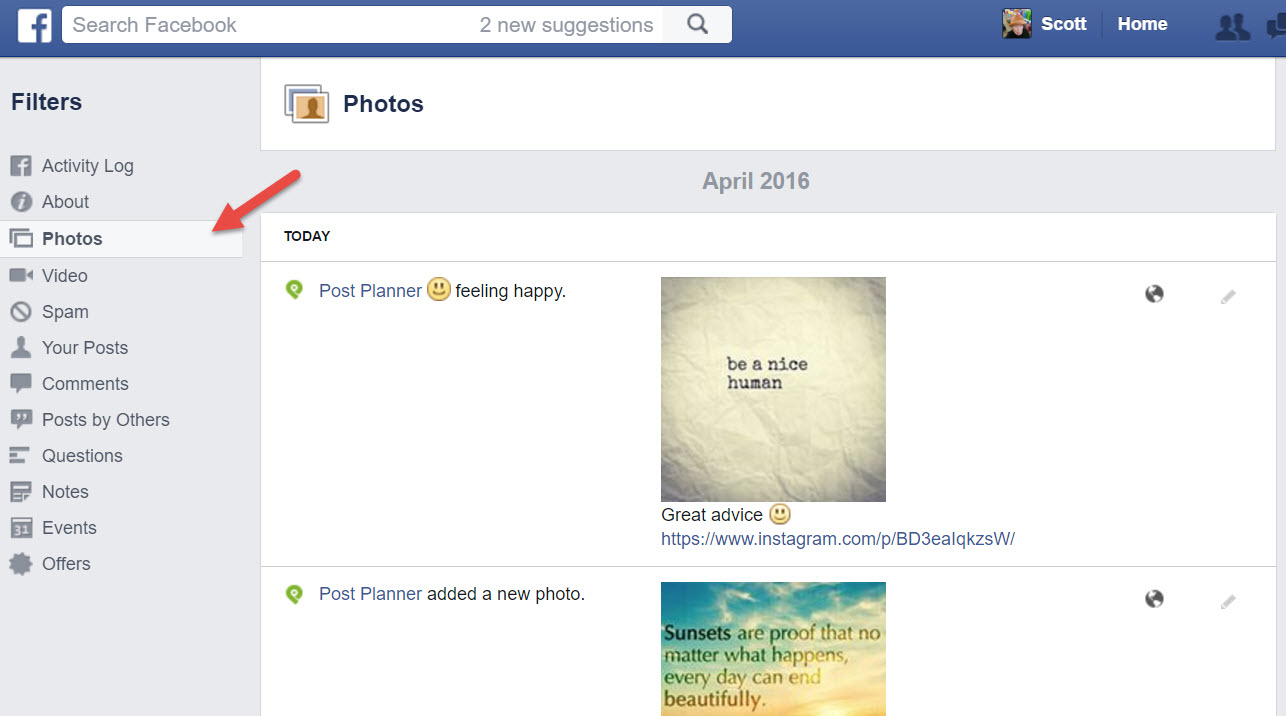This screenshot has width=1286, height=716.
Task: Click the Facebook logo in the top bar
Action: point(35,24)
